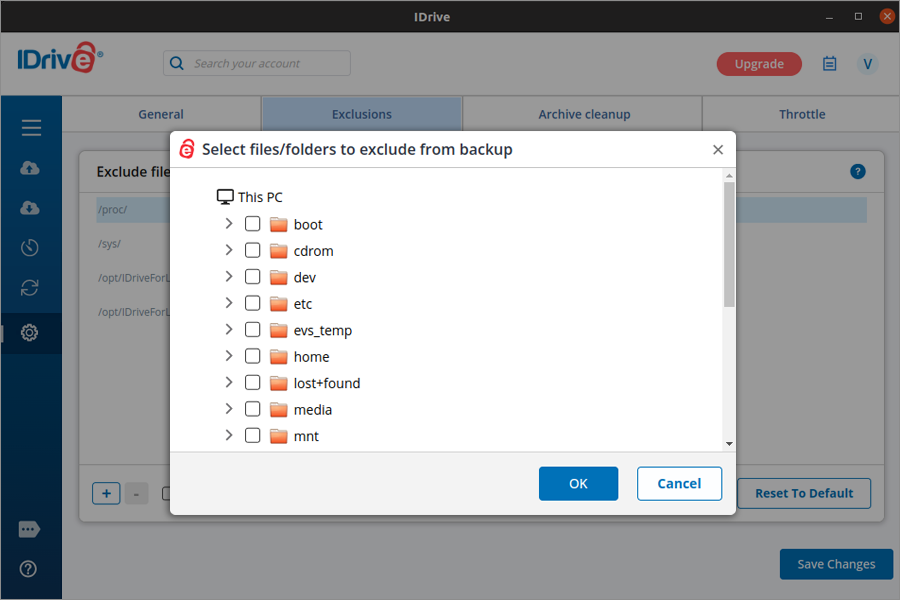Expand the mnt folder node

229,436
